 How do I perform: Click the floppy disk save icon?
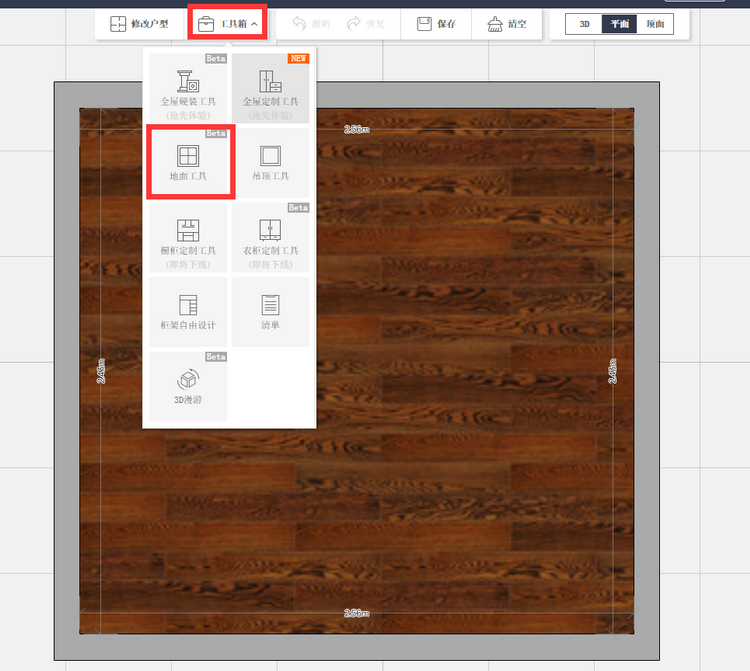pos(424,24)
